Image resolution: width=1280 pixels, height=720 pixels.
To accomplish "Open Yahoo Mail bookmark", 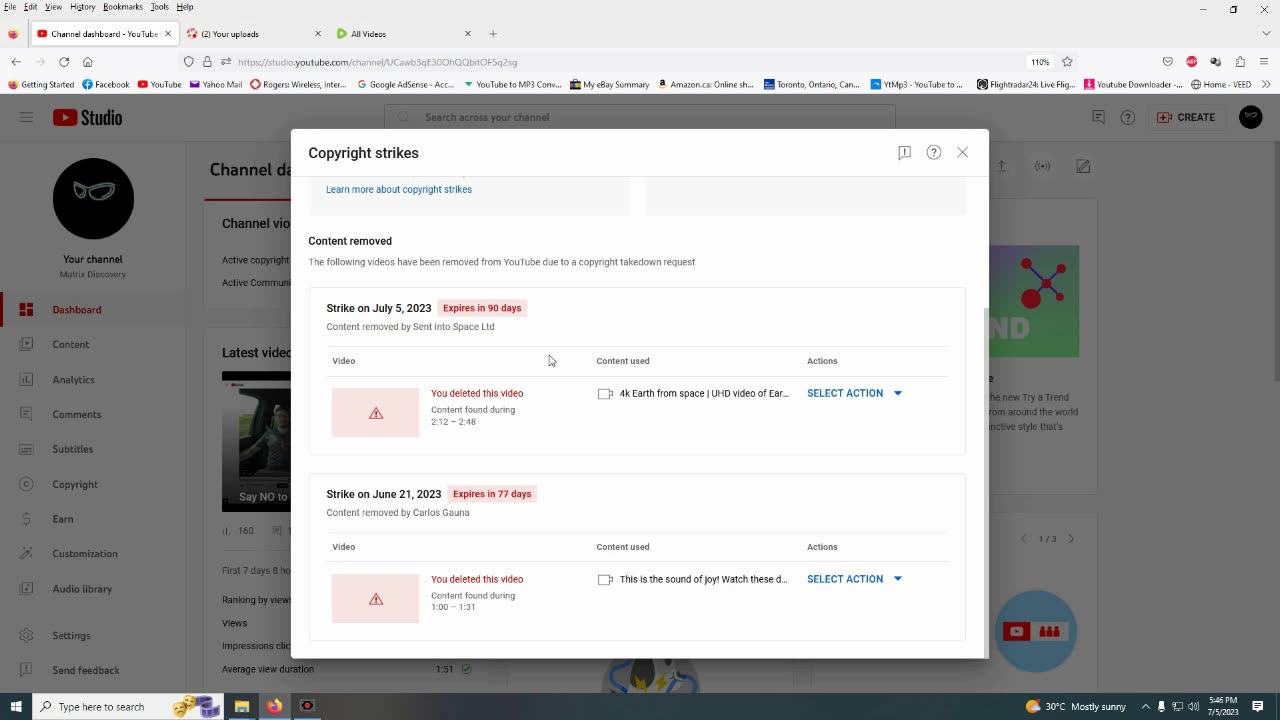I will click(215, 85).
